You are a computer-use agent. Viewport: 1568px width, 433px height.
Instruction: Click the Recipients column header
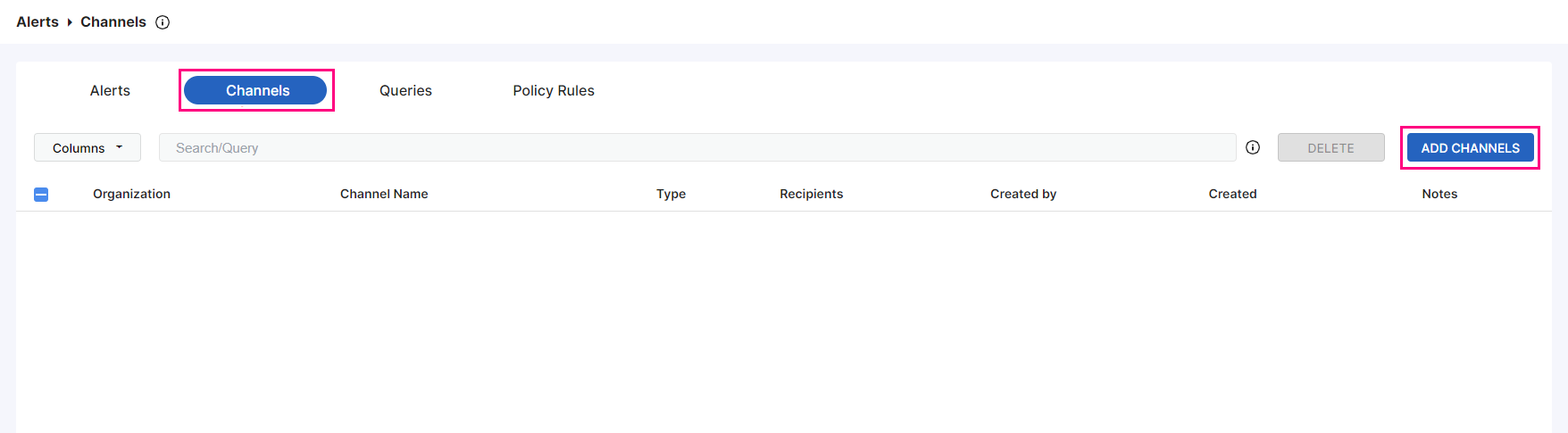[811, 194]
